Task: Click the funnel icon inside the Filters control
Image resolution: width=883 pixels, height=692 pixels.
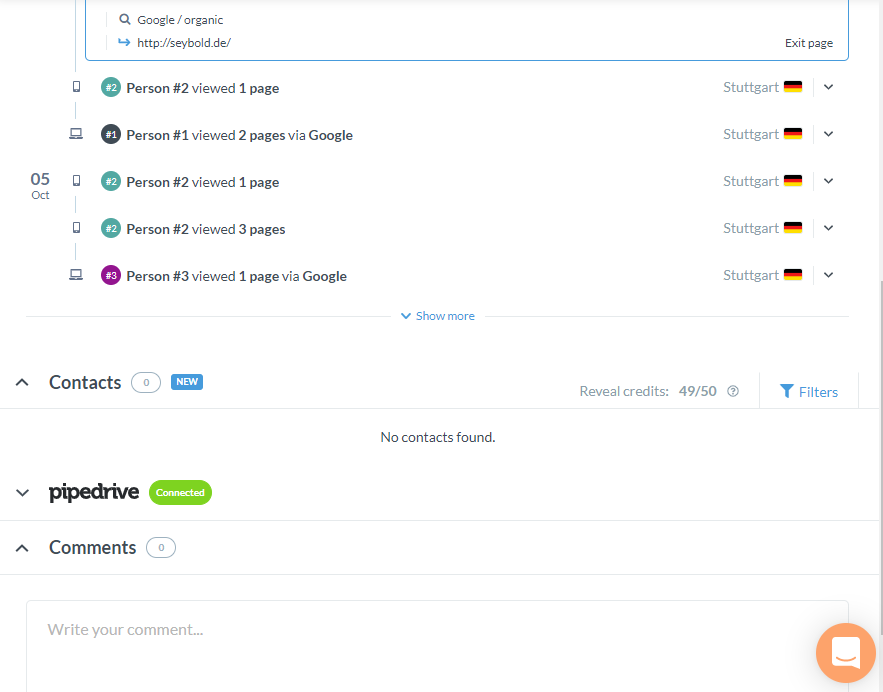Action: [x=788, y=391]
